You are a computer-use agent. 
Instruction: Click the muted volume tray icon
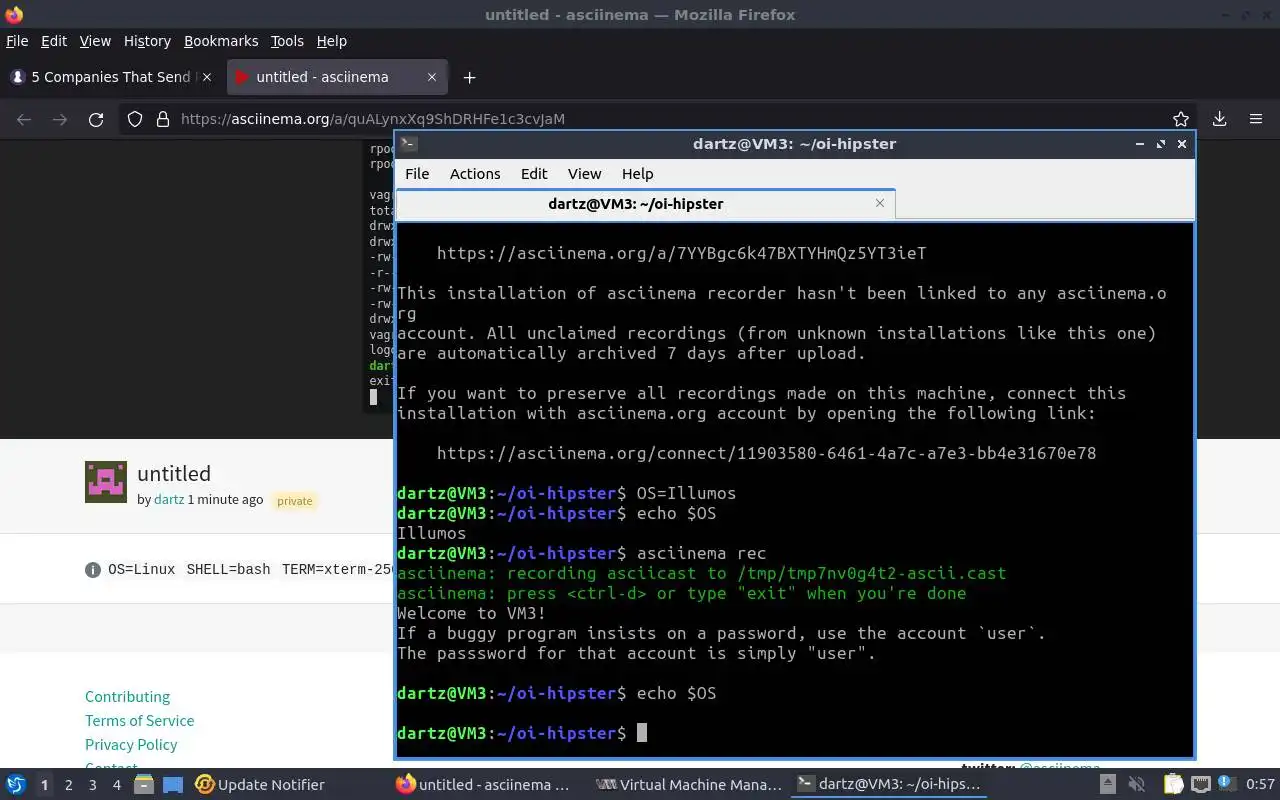click(x=1137, y=785)
